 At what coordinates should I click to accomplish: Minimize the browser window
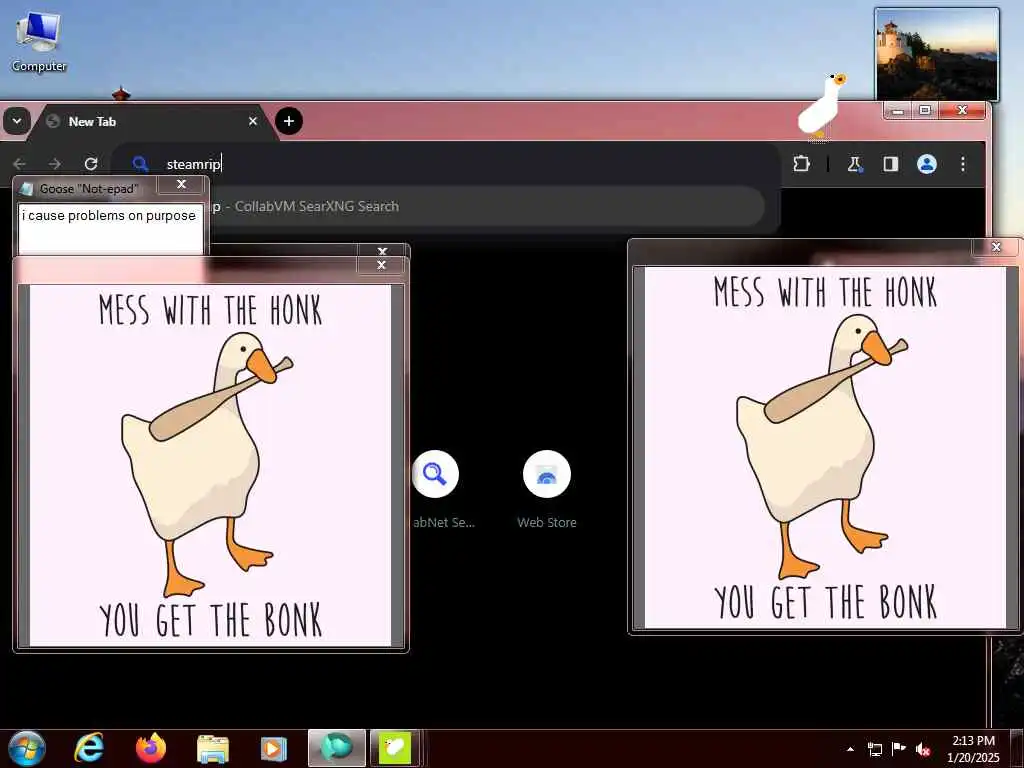click(897, 110)
